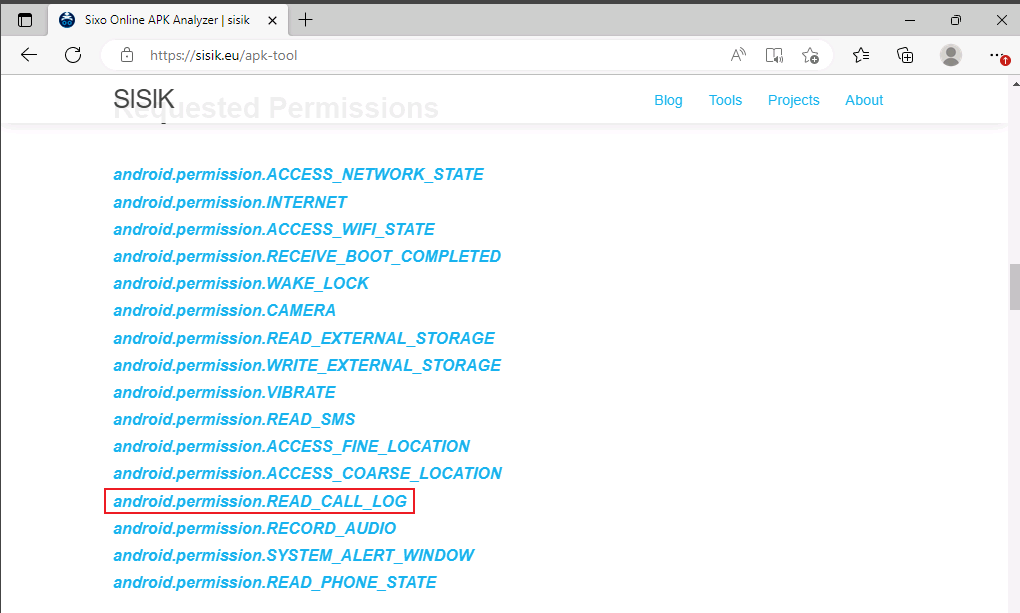This screenshot has width=1020, height=613.
Task: Open the Collections icon
Action: click(905, 55)
